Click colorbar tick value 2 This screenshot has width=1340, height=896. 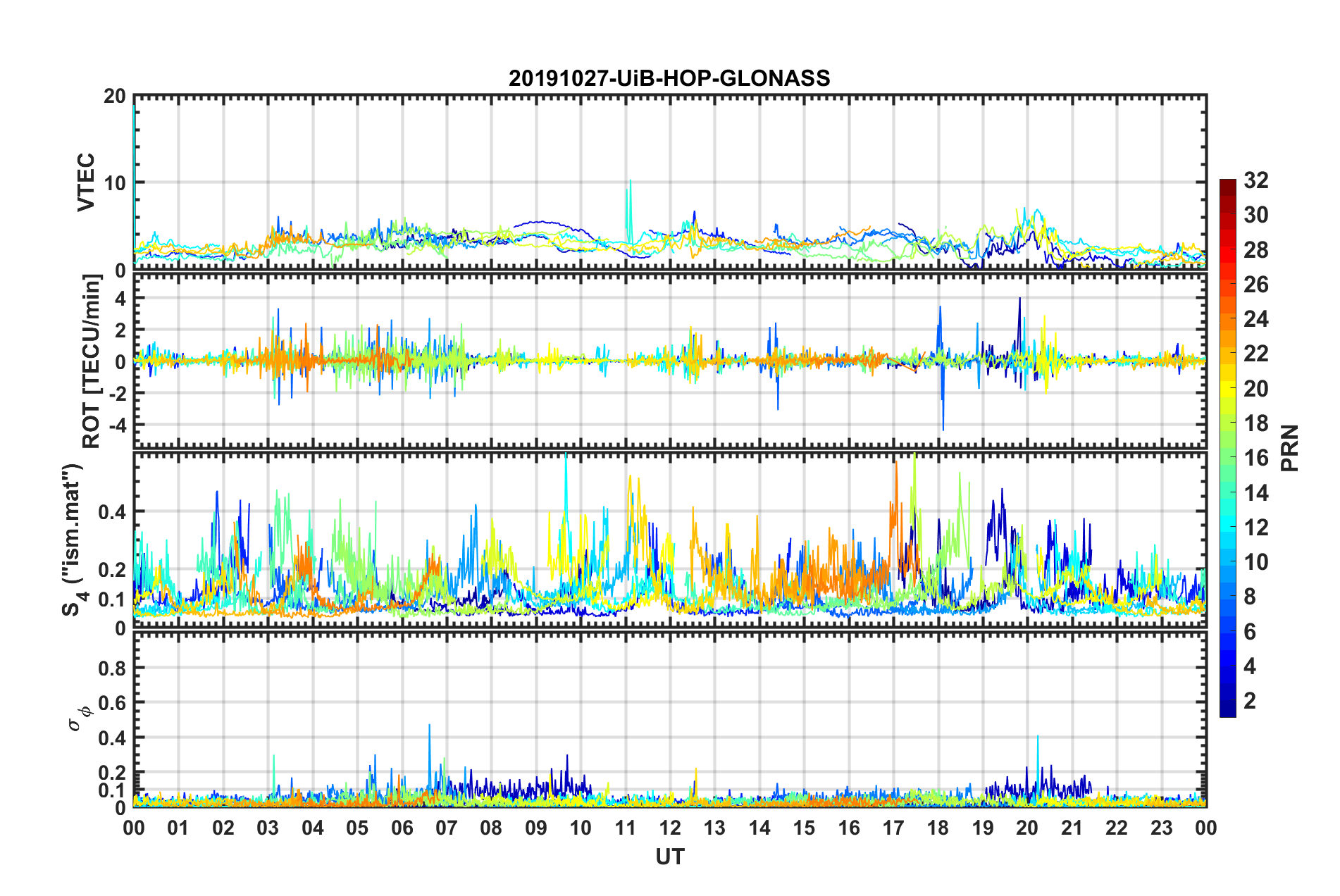(1250, 700)
